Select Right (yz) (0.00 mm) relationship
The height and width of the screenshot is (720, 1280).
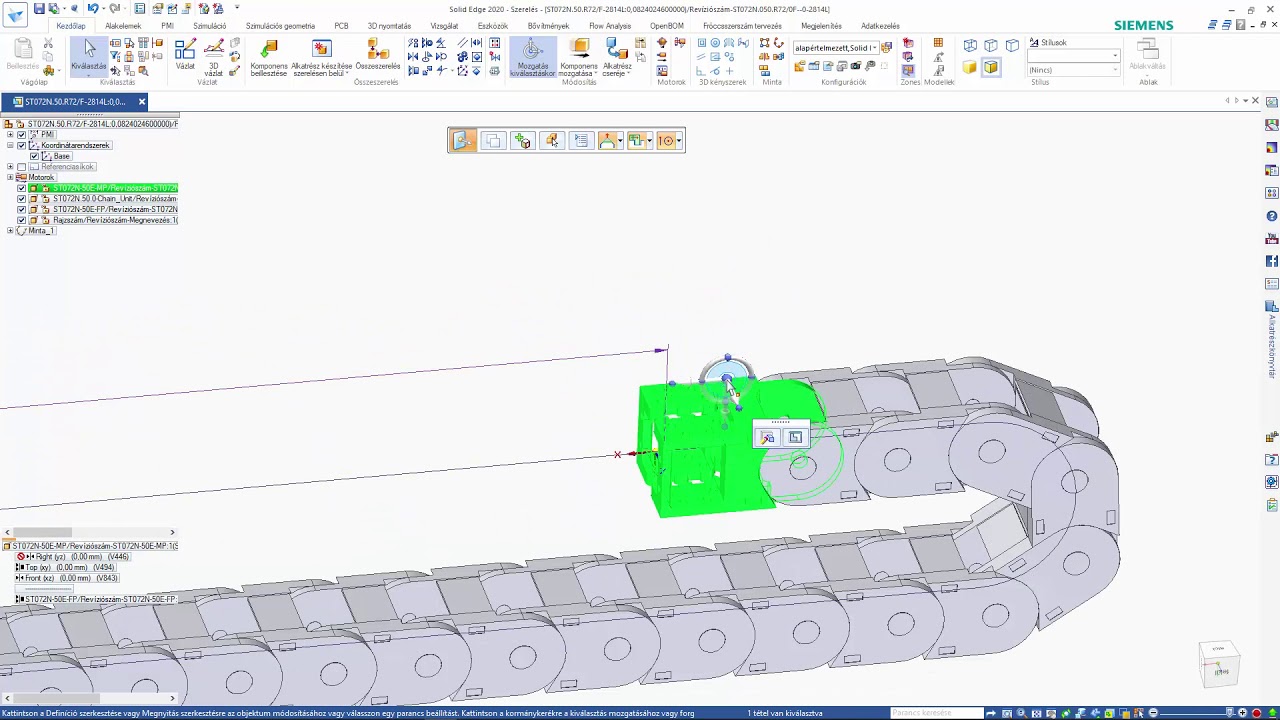coord(72,556)
